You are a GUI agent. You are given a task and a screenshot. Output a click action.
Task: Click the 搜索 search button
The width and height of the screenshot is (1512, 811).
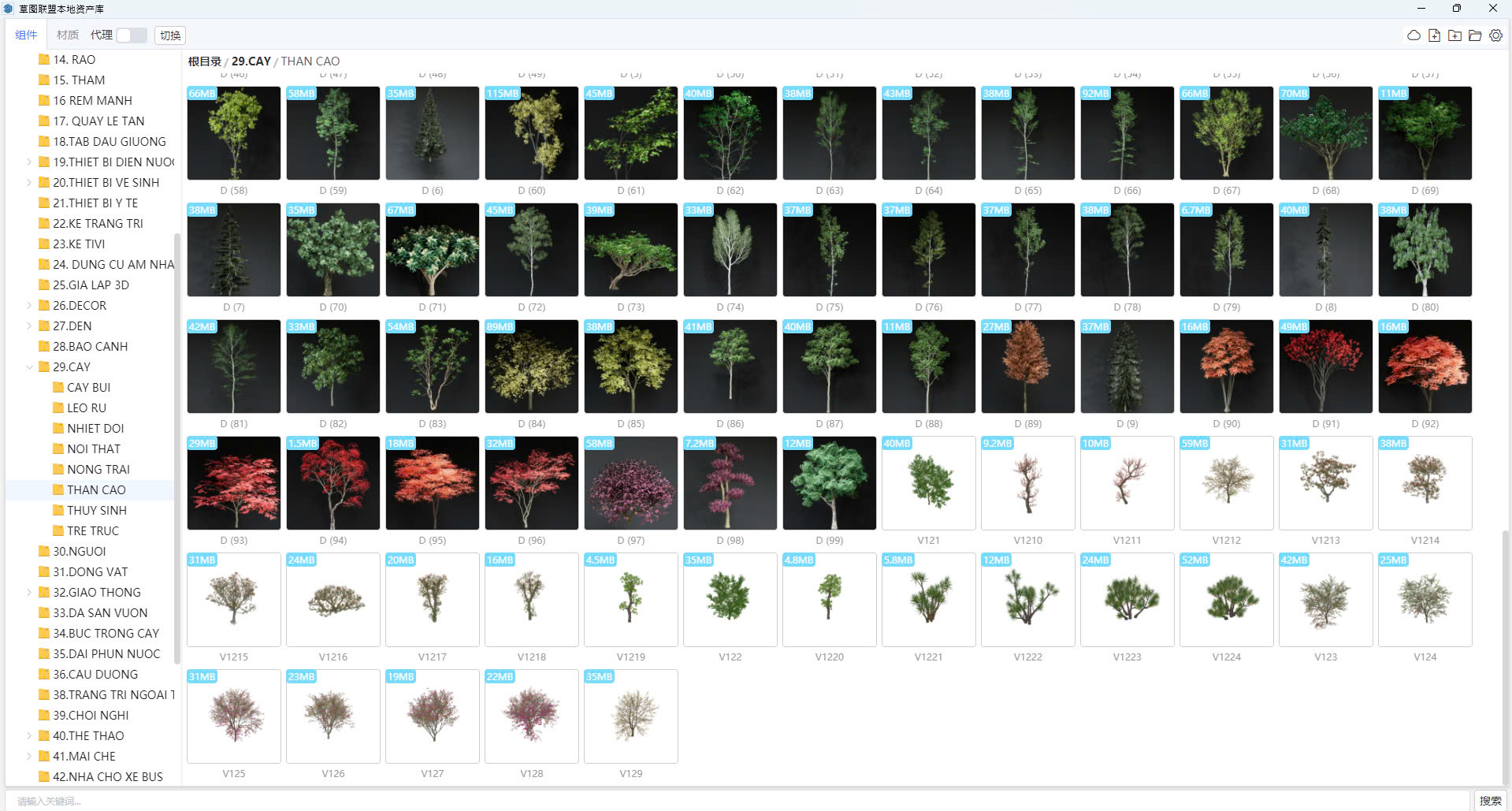pyautogui.click(x=1490, y=801)
